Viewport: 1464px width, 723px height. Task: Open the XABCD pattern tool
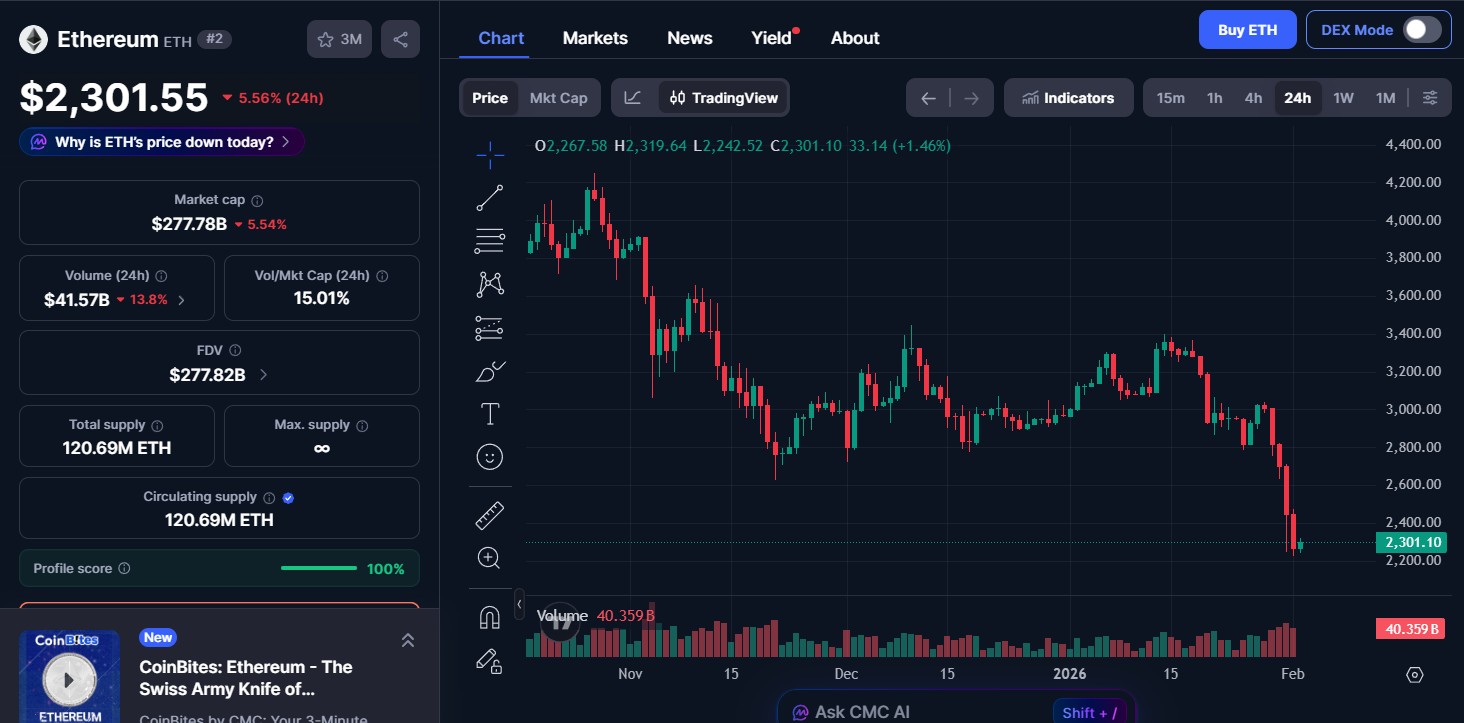[x=489, y=283]
